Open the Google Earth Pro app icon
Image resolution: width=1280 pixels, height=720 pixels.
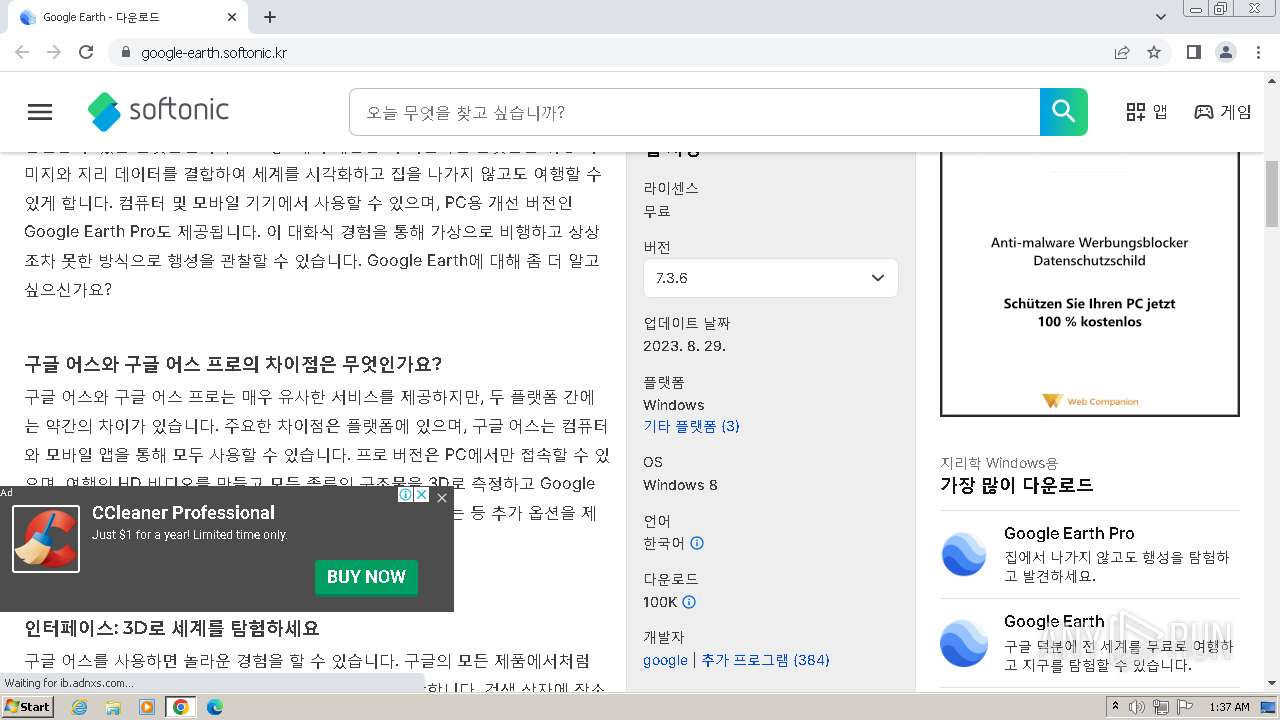click(964, 554)
